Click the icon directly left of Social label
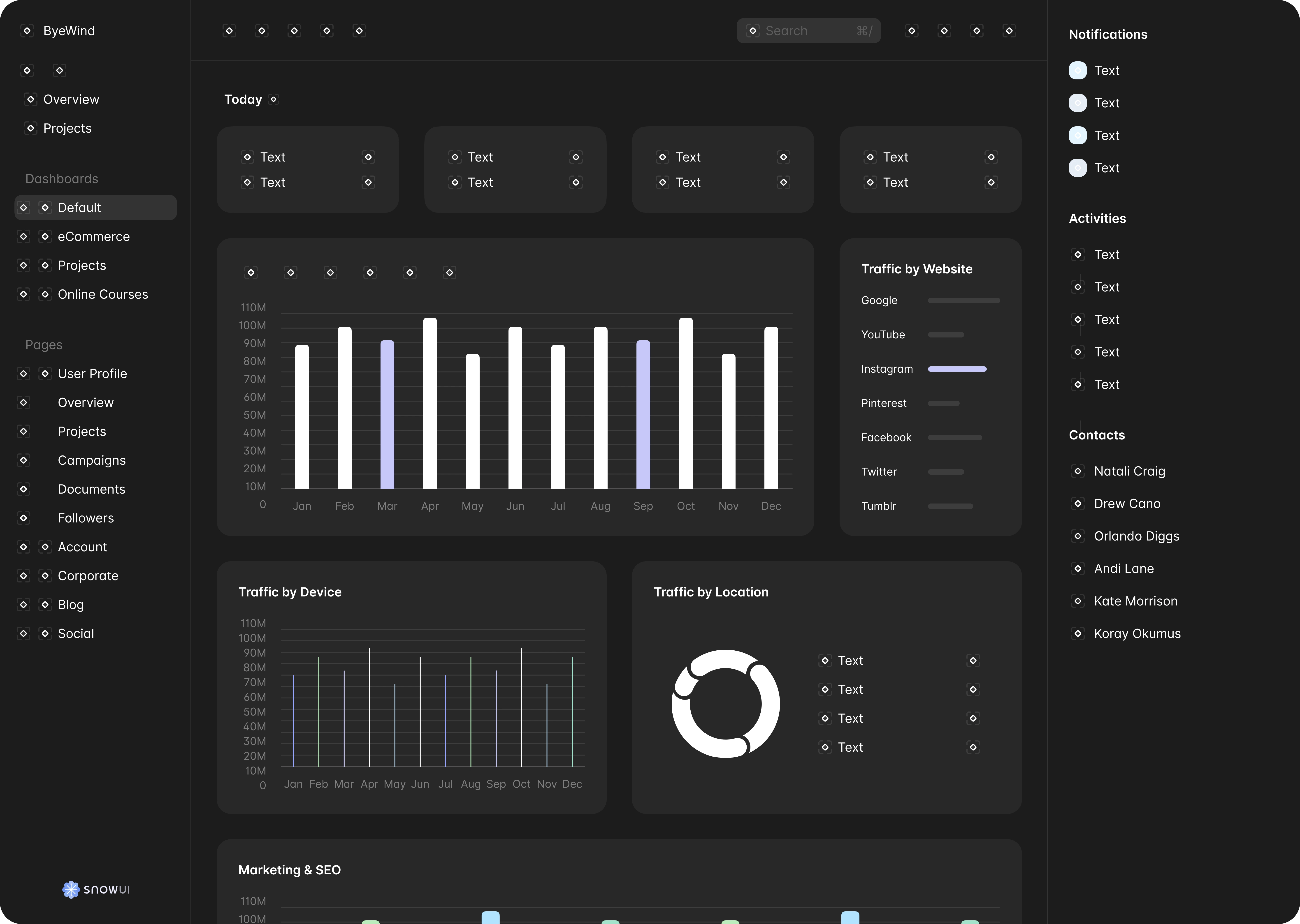 45,633
